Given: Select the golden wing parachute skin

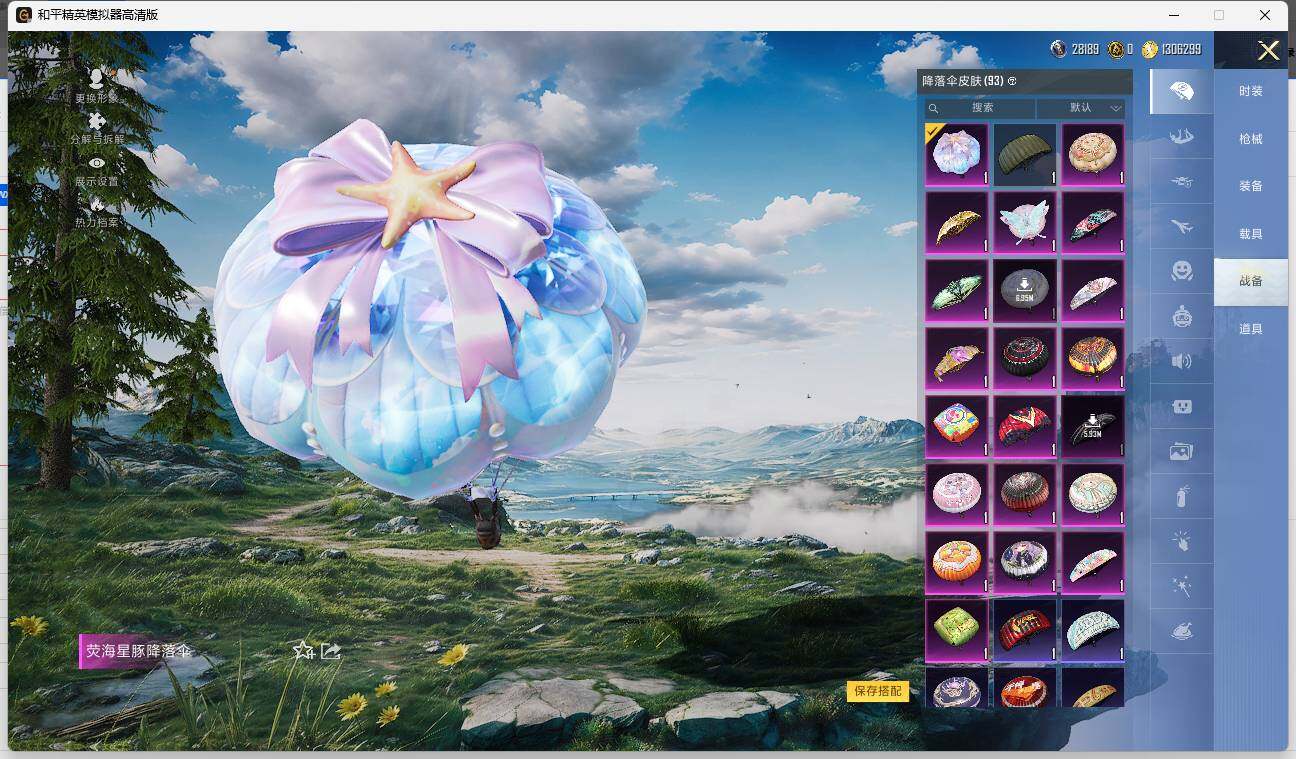Looking at the screenshot, I should point(957,223).
